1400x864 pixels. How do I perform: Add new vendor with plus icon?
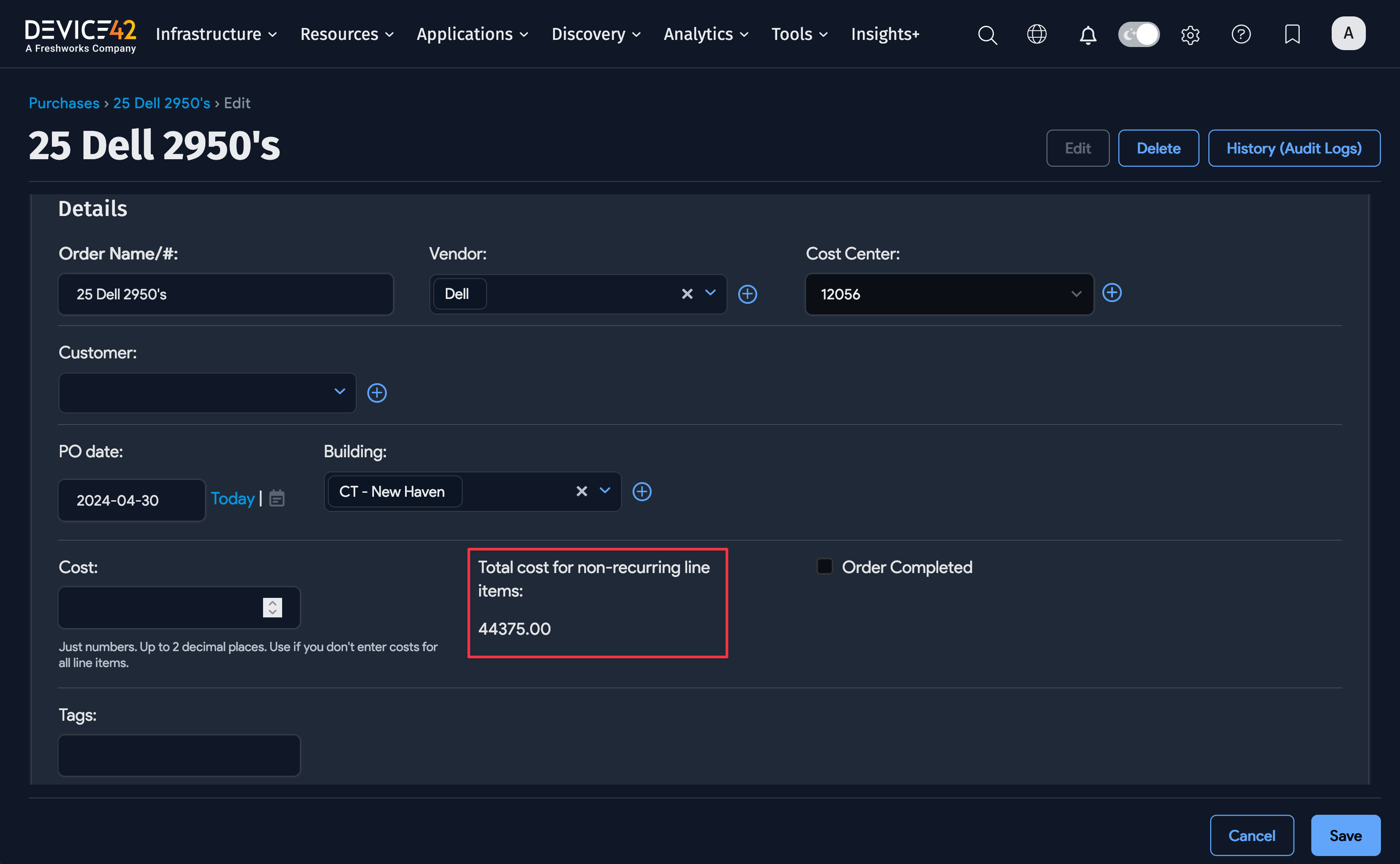tap(747, 295)
